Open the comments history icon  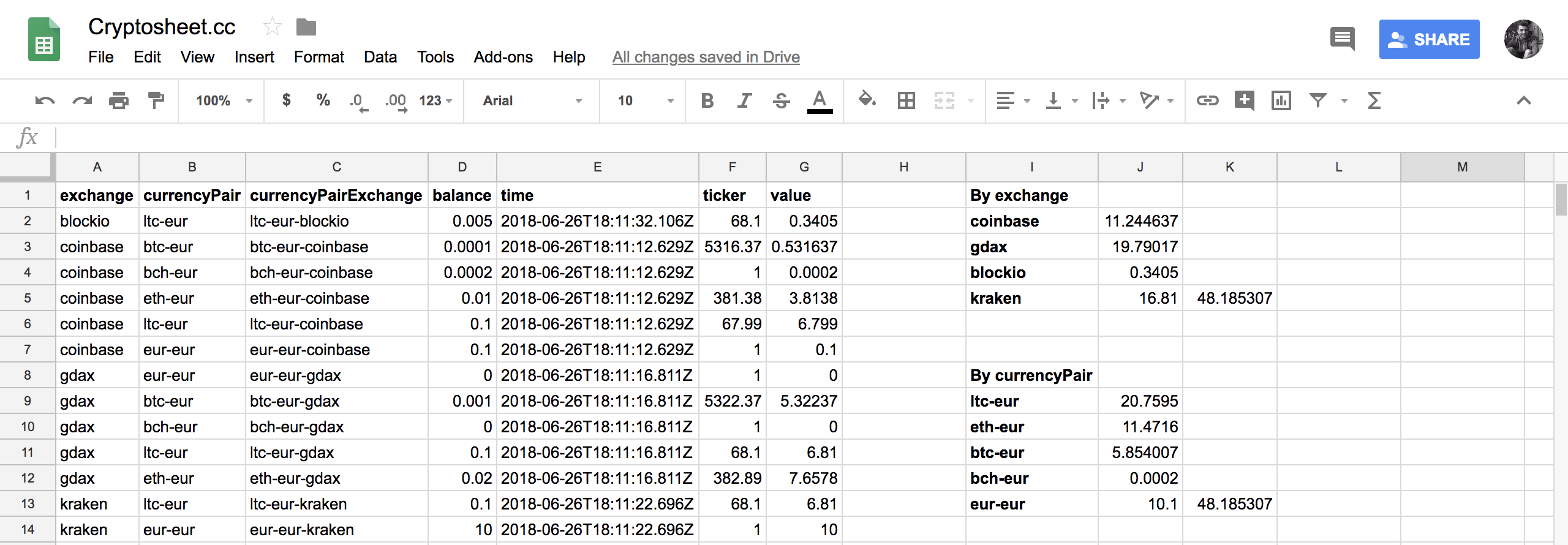point(1343,39)
